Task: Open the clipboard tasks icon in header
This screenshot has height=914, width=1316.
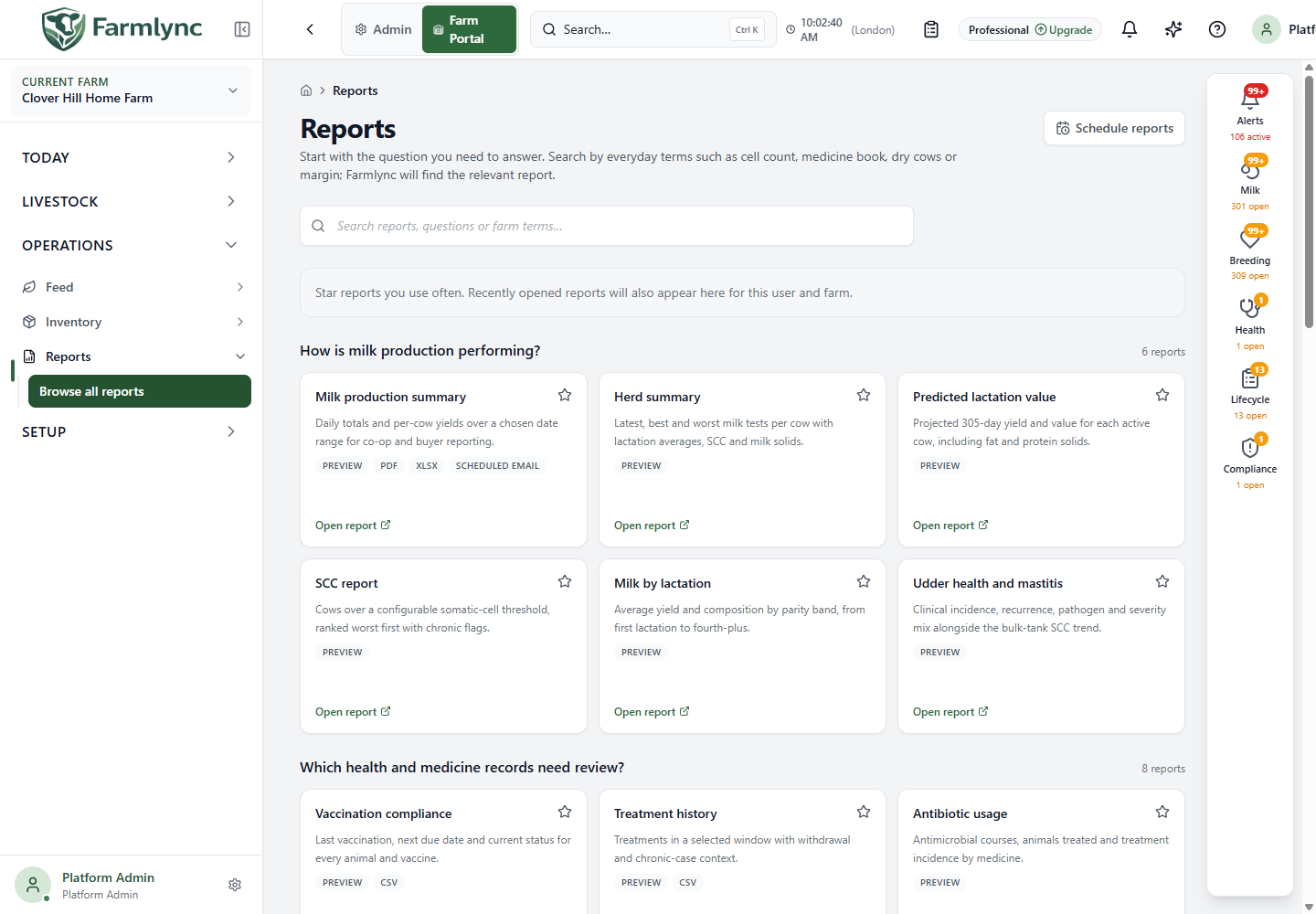Action: coord(931,29)
